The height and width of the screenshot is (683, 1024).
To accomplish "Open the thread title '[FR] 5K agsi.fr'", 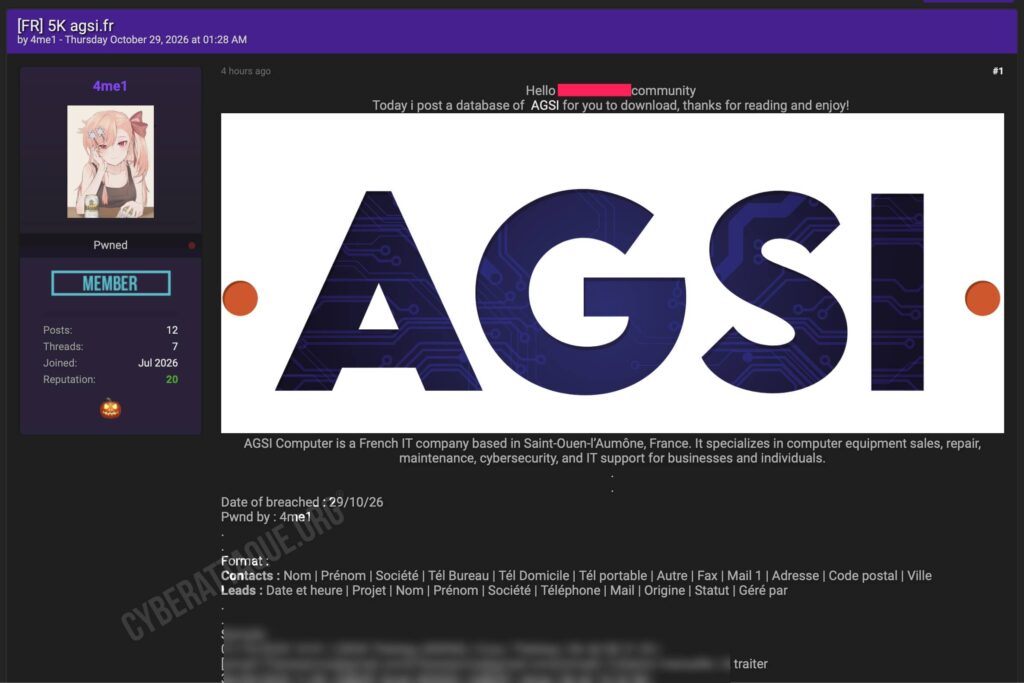I will (x=65, y=25).
